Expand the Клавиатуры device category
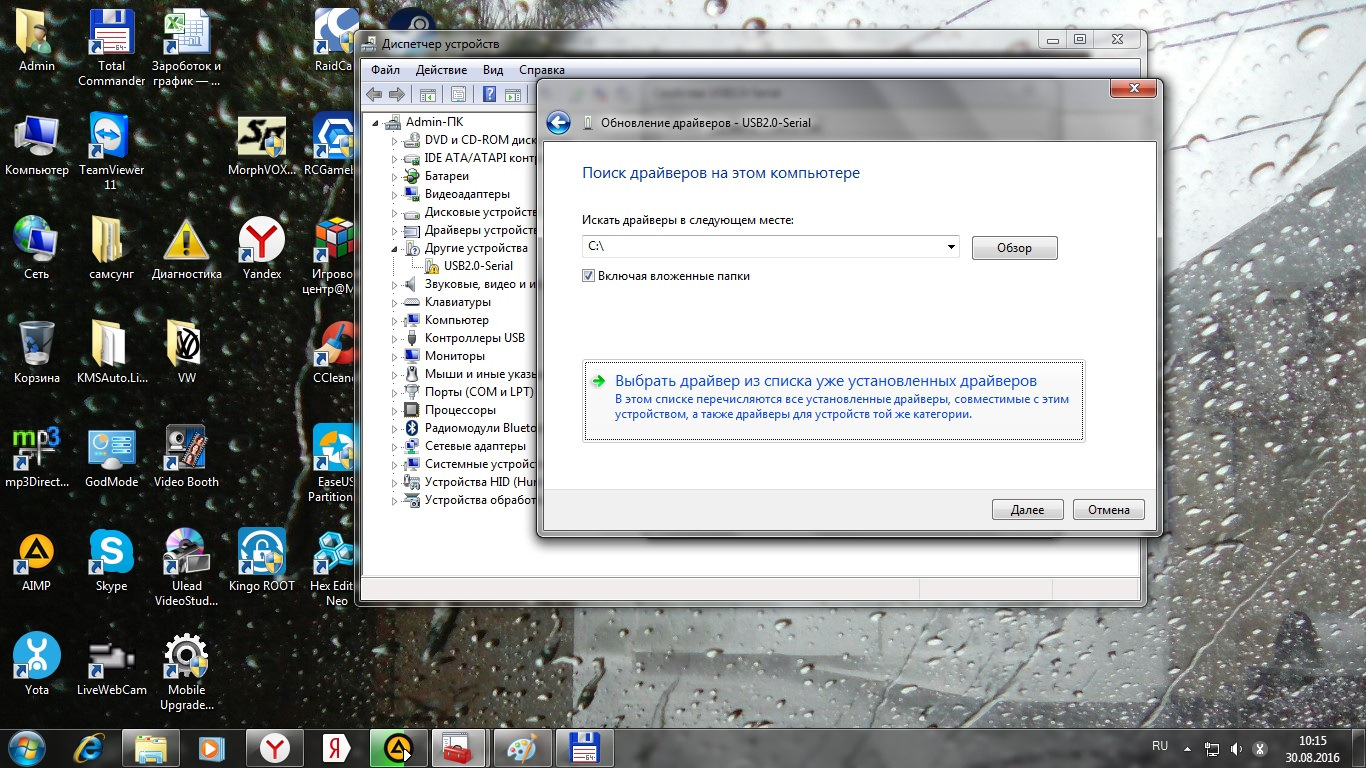 pos(396,302)
